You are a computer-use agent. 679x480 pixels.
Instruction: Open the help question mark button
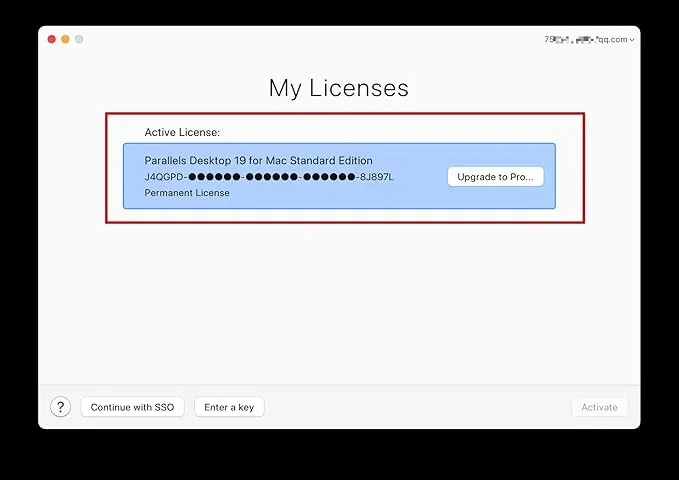(61, 407)
